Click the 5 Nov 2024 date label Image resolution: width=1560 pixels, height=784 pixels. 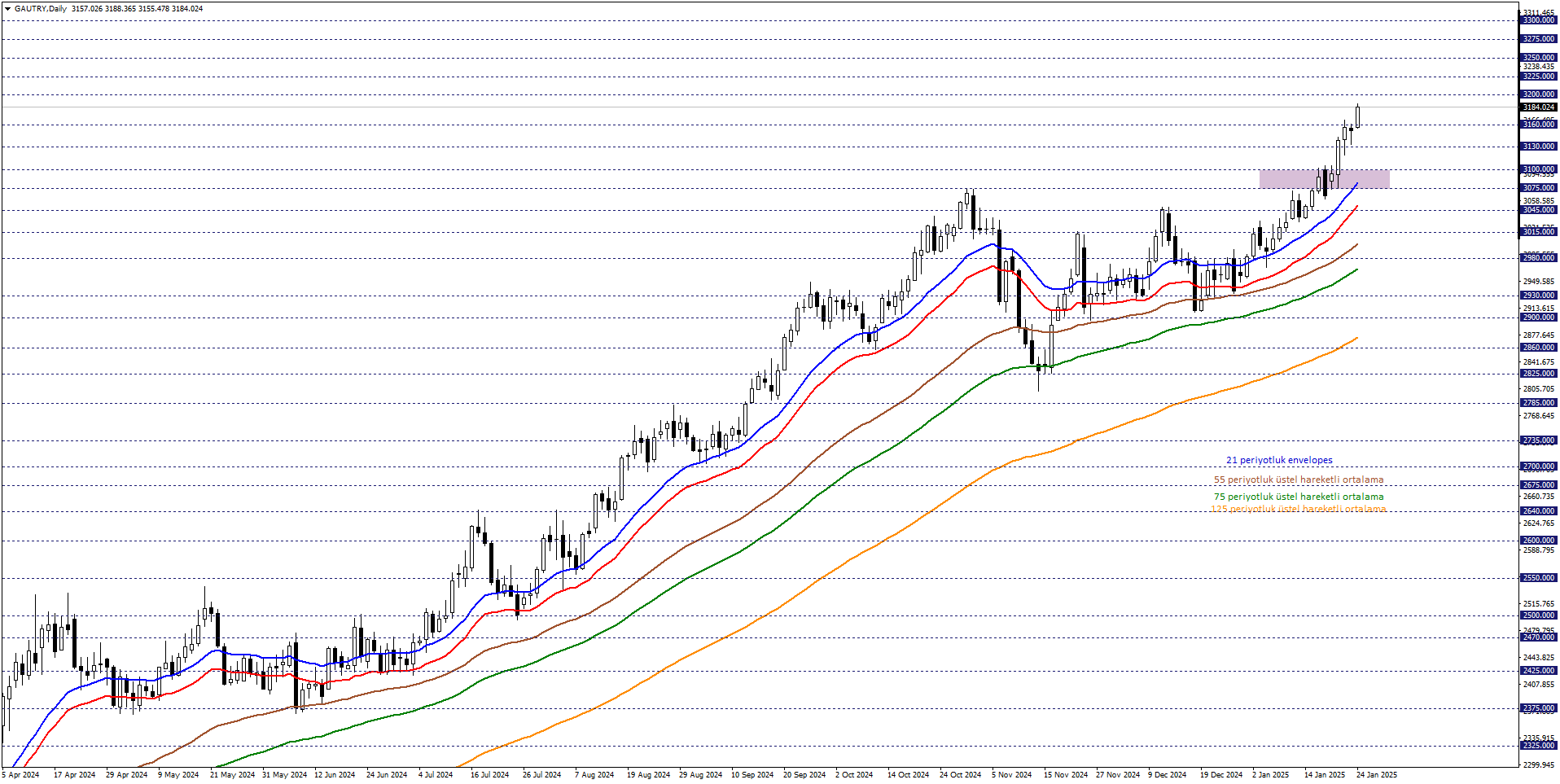pyautogui.click(x=1011, y=775)
